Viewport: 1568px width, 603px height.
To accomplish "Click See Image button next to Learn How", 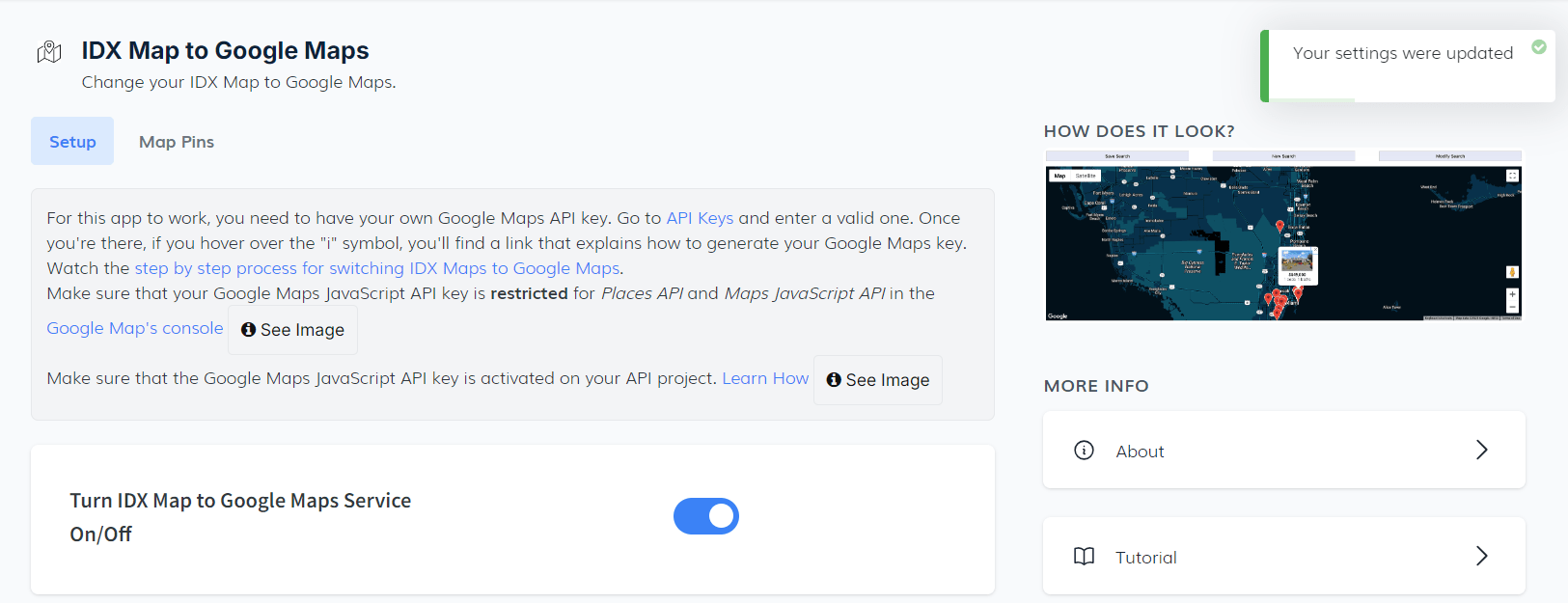I will [878, 380].
